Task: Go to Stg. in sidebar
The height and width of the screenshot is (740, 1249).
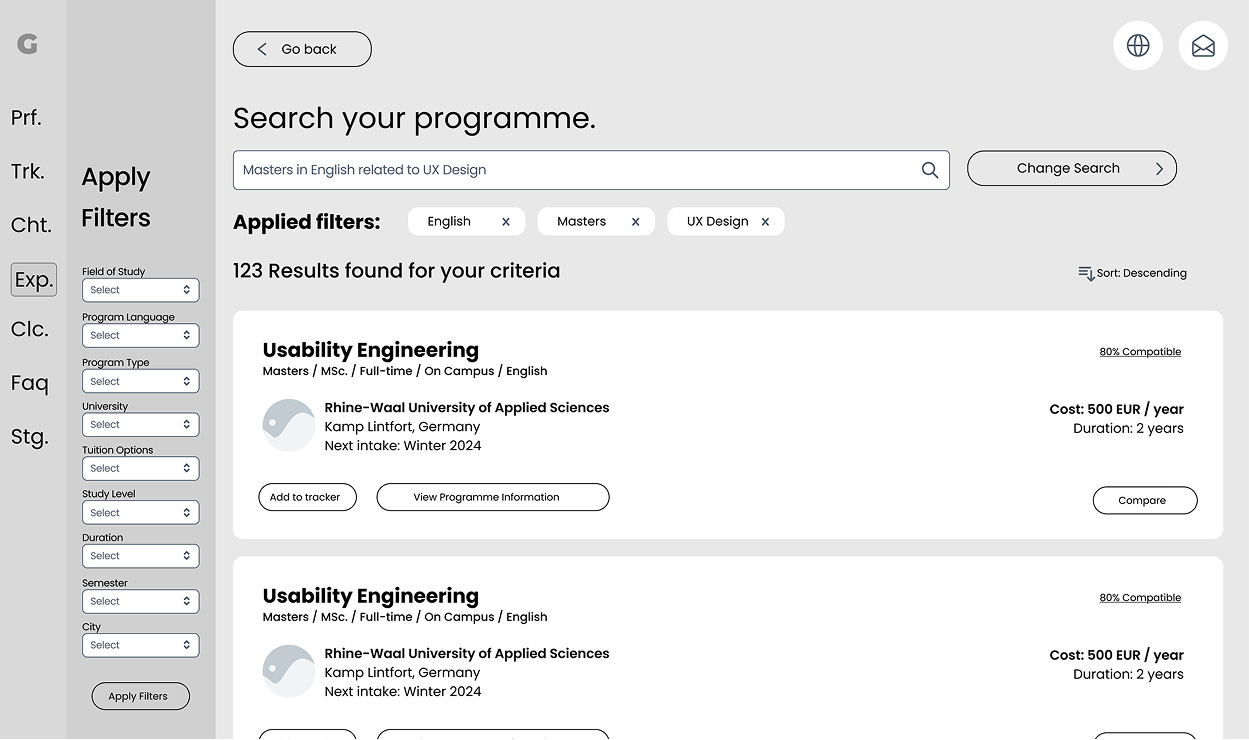Action: coord(30,437)
